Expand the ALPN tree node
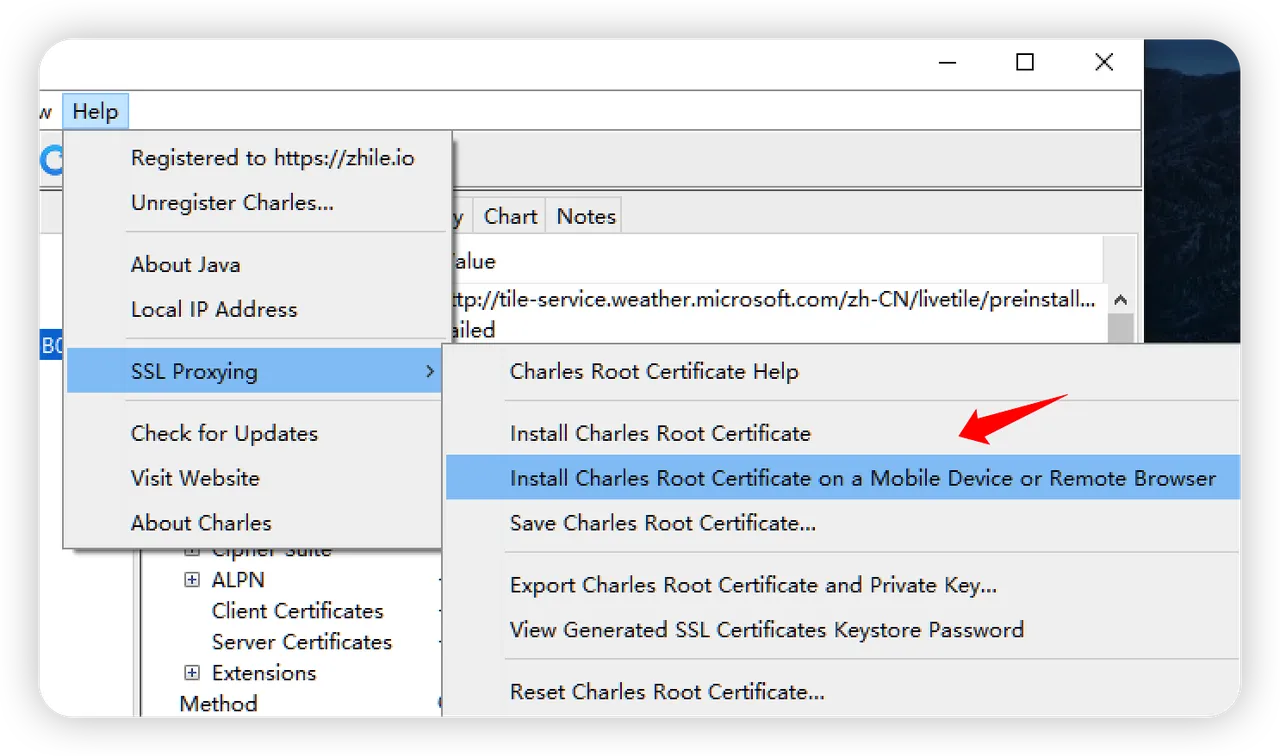The width and height of the screenshot is (1280, 756). tap(192, 580)
